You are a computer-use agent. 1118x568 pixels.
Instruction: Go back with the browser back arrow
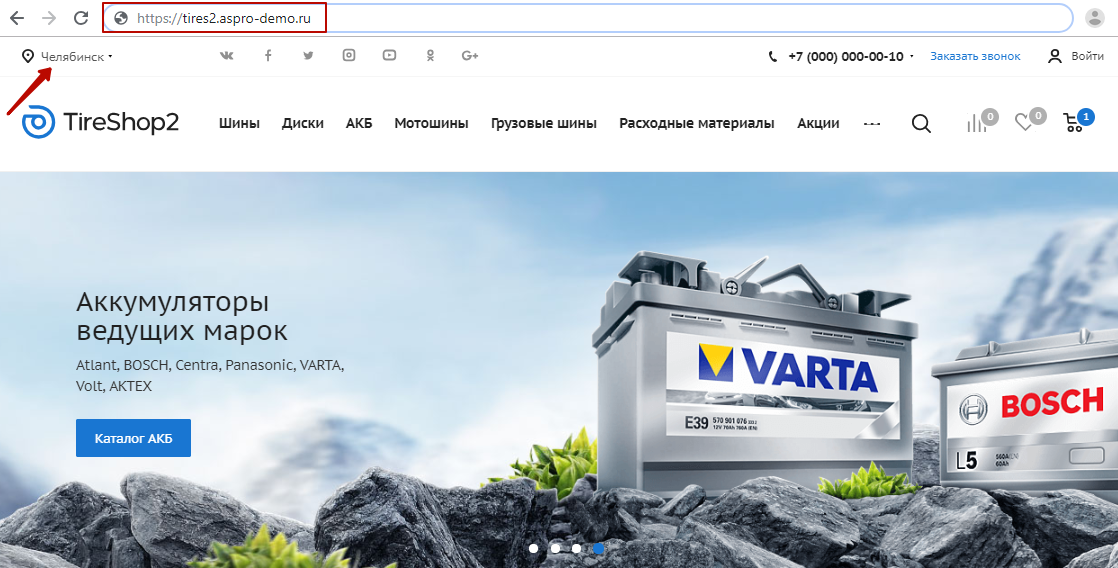(16, 18)
